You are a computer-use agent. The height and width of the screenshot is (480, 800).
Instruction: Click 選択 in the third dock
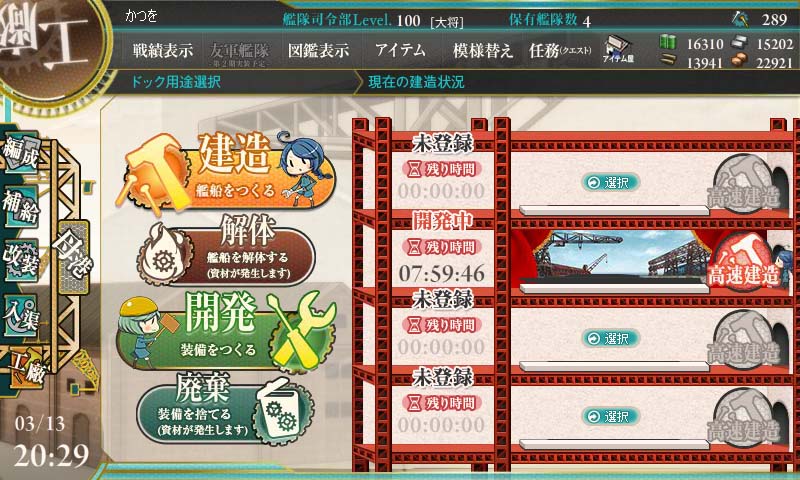pos(611,338)
